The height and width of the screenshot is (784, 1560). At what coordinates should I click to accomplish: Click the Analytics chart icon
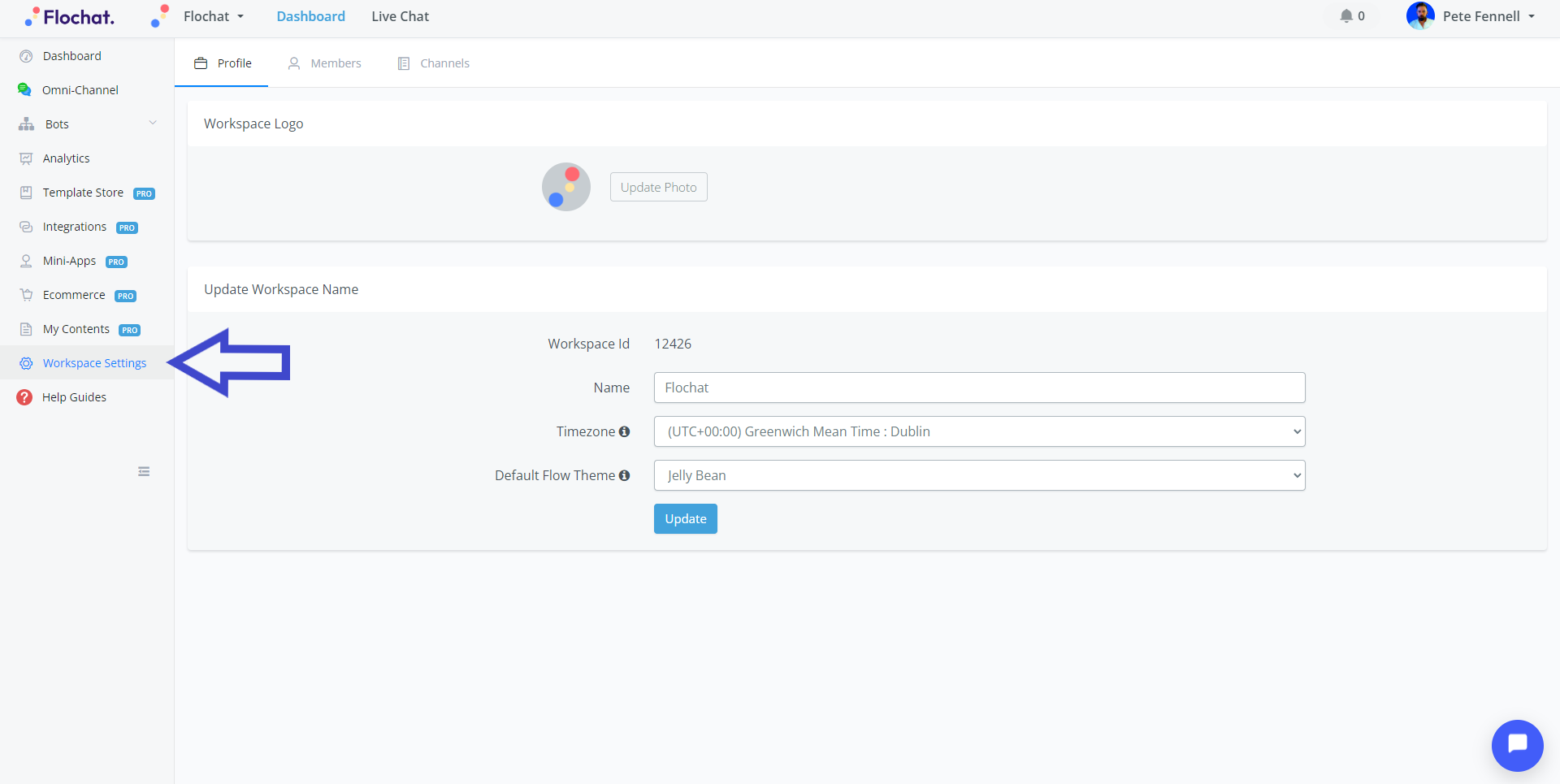pyautogui.click(x=26, y=158)
